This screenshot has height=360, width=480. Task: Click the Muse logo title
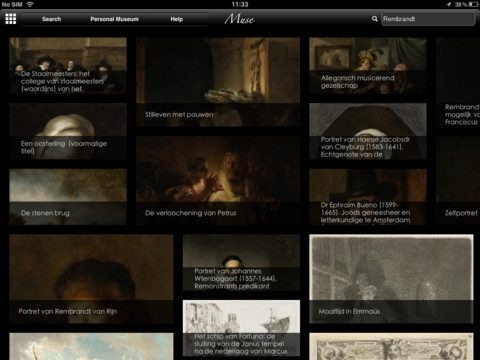(239, 19)
